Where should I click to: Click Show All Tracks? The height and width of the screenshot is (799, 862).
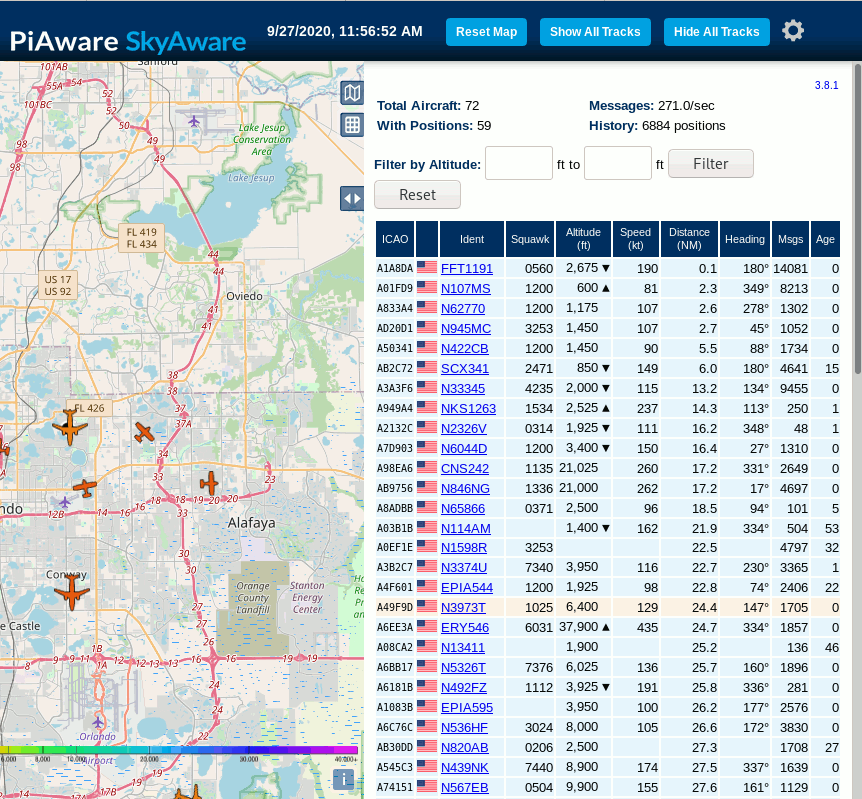(x=595, y=32)
